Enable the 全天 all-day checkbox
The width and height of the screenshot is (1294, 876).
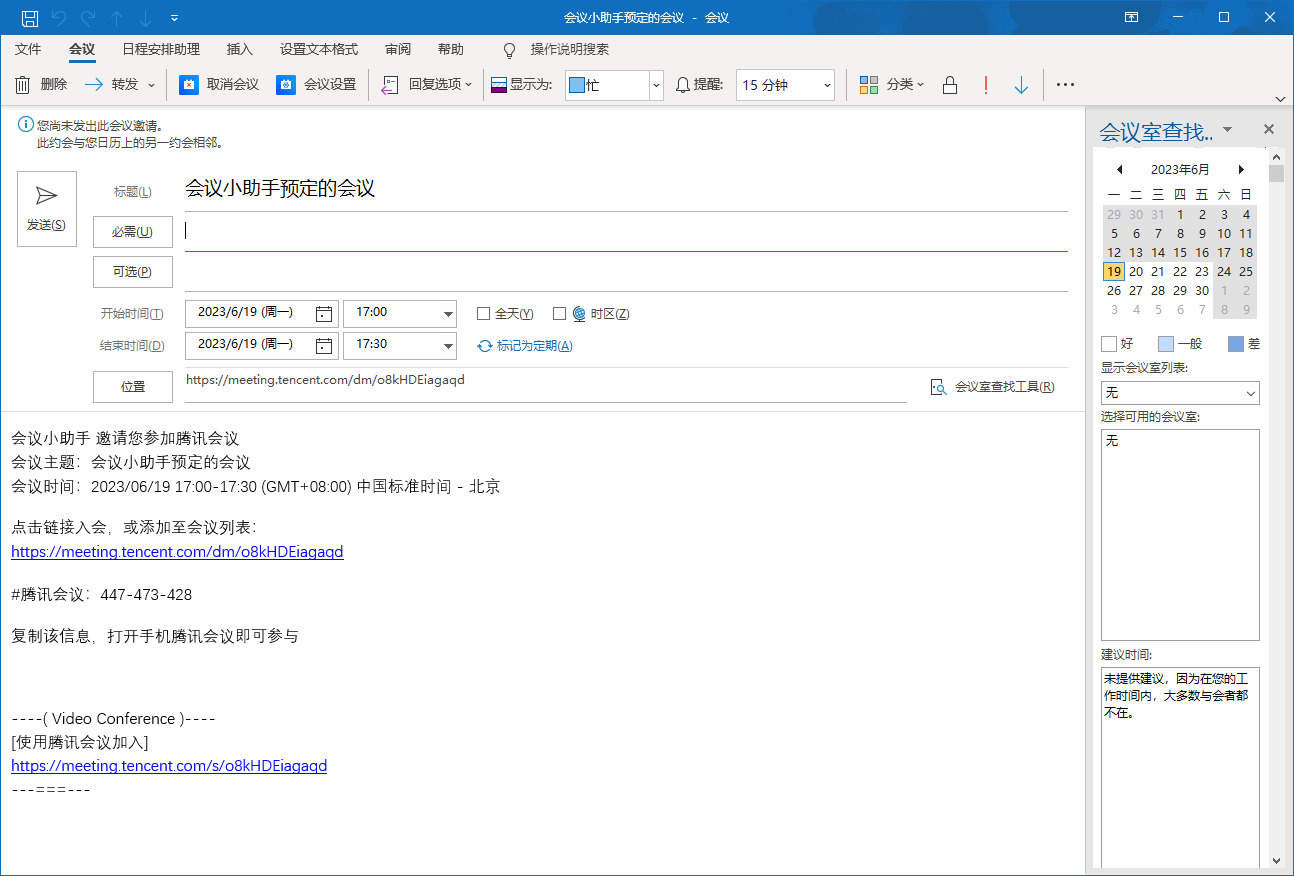pyautogui.click(x=483, y=313)
